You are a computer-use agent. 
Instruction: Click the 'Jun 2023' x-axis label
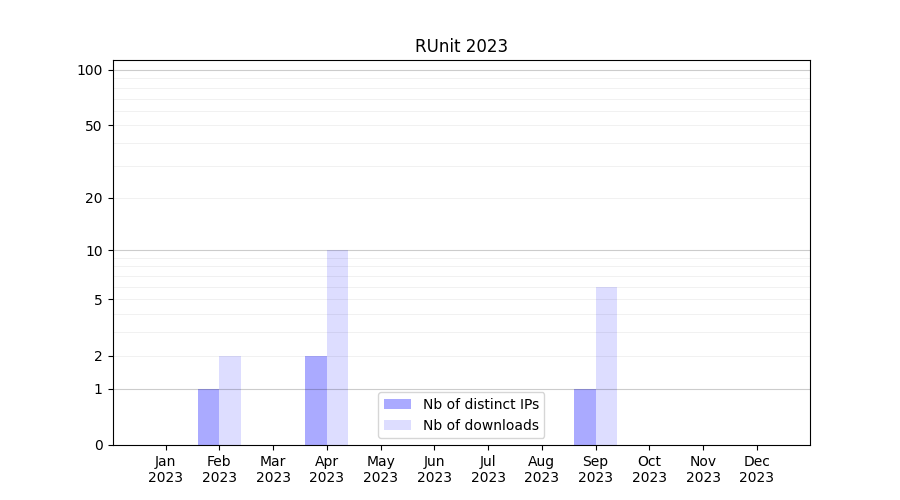pos(434,469)
